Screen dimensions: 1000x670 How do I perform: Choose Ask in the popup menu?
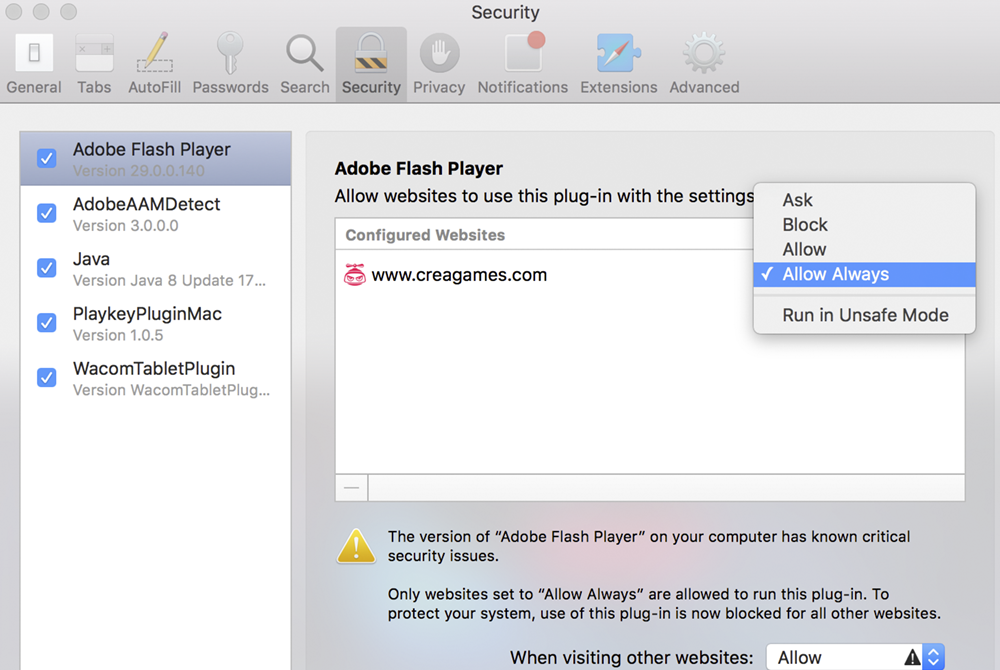pyautogui.click(x=798, y=200)
